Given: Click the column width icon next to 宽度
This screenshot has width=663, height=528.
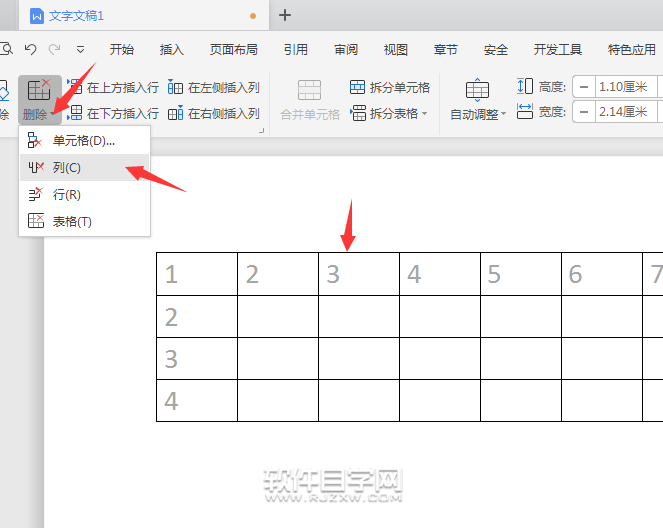Looking at the screenshot, I should (525, 112).
